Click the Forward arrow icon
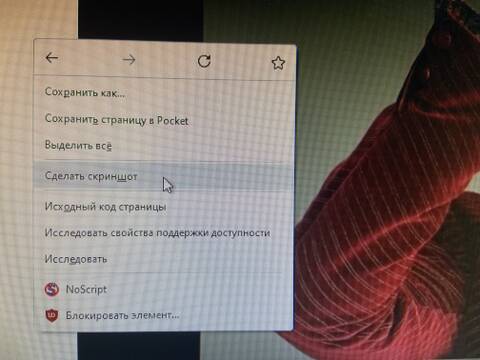Image resolution: width=480 pixels, height=360 pixels. tap(129, 60)
